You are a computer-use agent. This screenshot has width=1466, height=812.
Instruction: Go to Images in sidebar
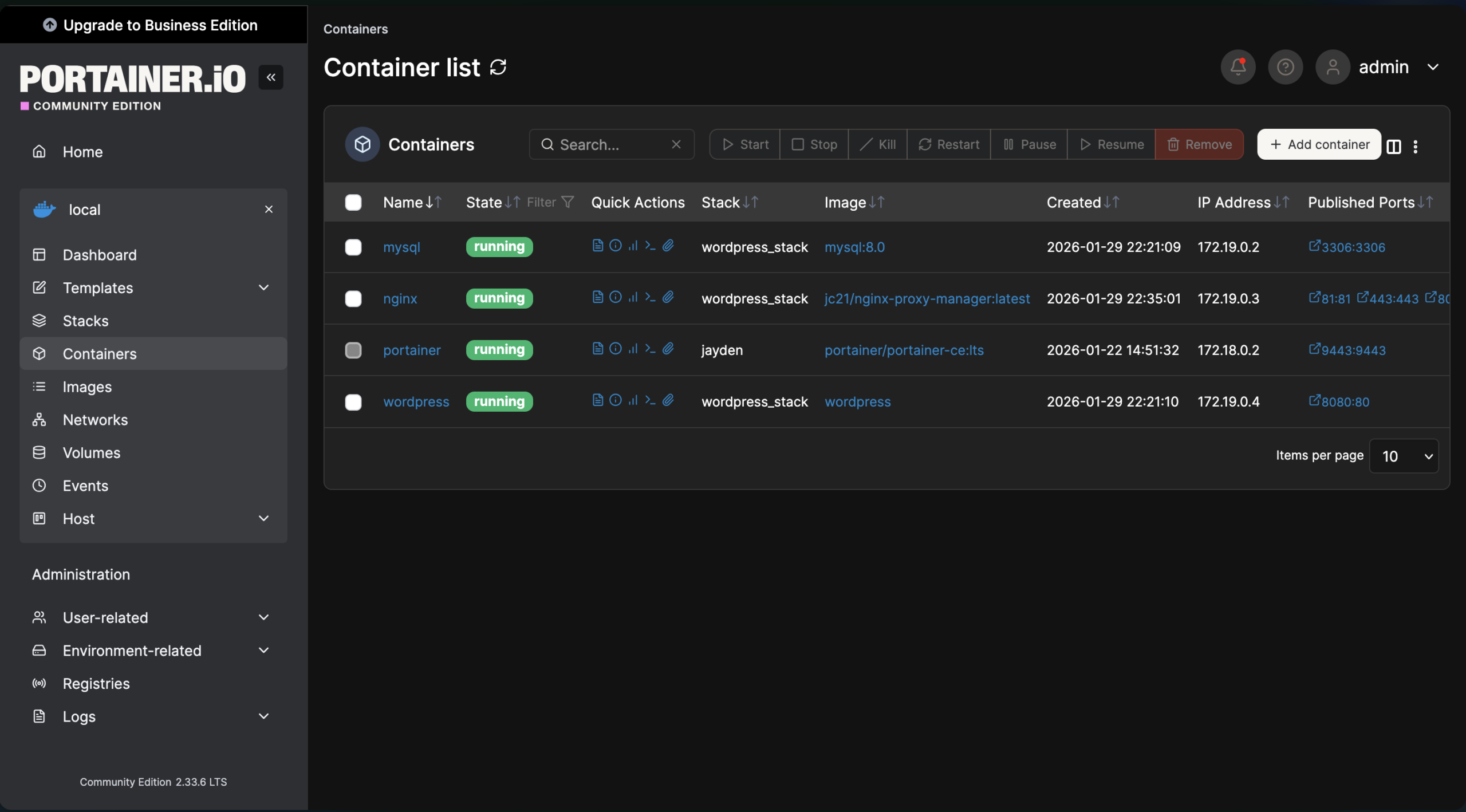[x=87, y=387]
